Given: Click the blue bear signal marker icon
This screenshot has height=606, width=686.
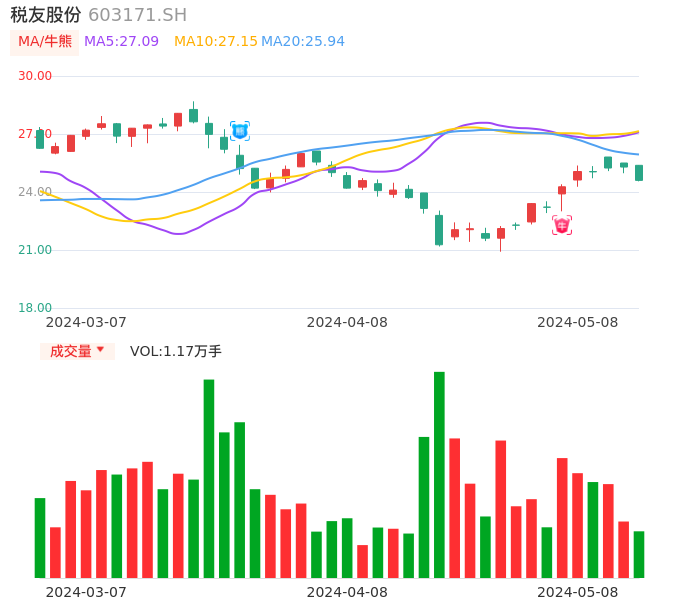Looking at the screenshot, I should pos(240,131).
